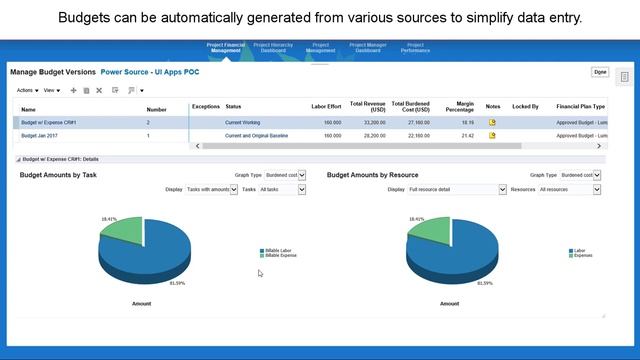Click the Detach table icon in toolbar

[115, 90]
